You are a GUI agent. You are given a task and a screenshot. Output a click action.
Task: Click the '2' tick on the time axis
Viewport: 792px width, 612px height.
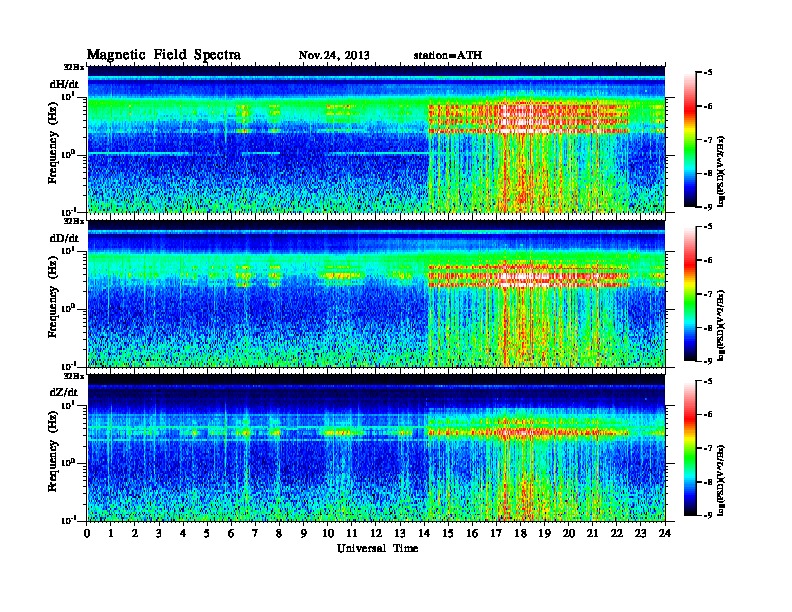pyautogui.click(x=135, y=534)
